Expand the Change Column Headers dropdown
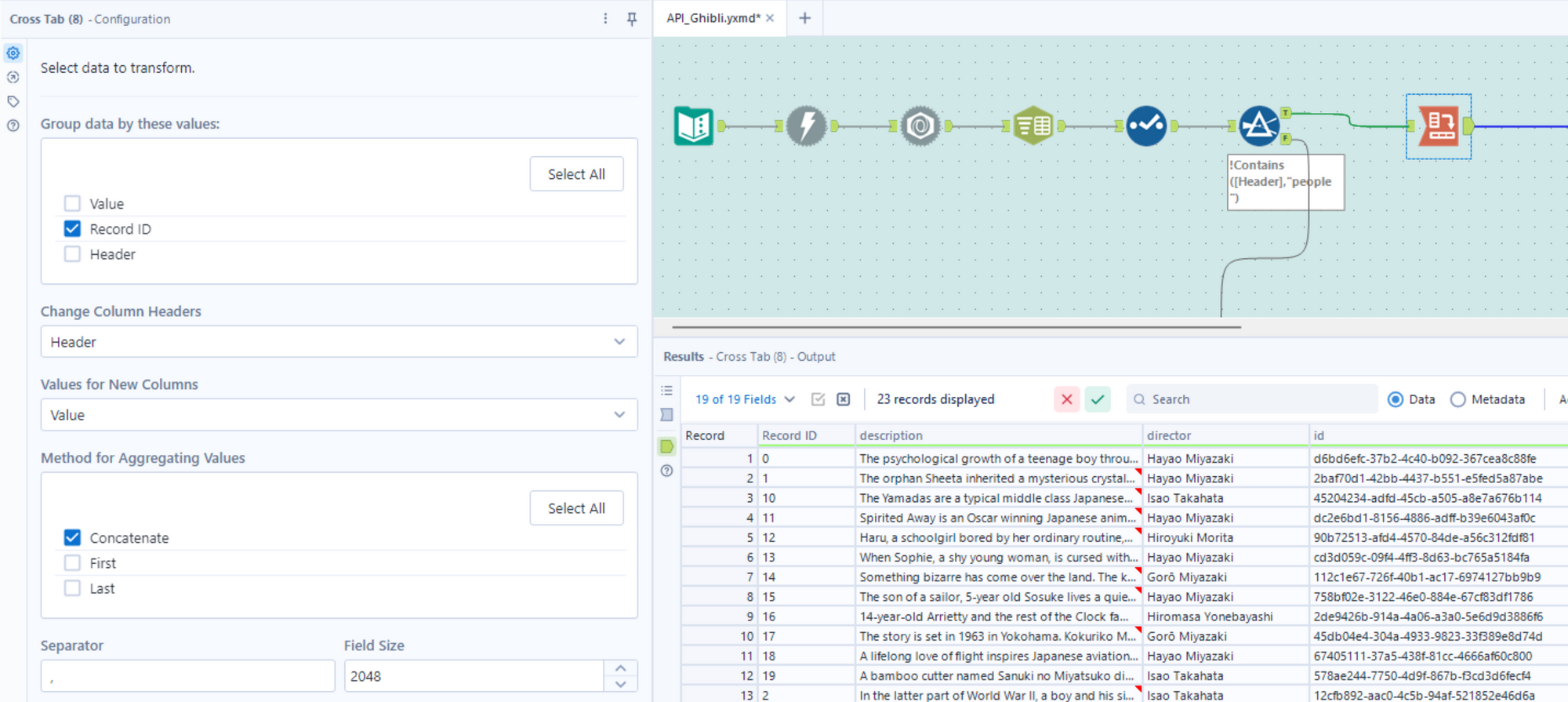This screenshot has height=702, width=1568. pos(339,342)
